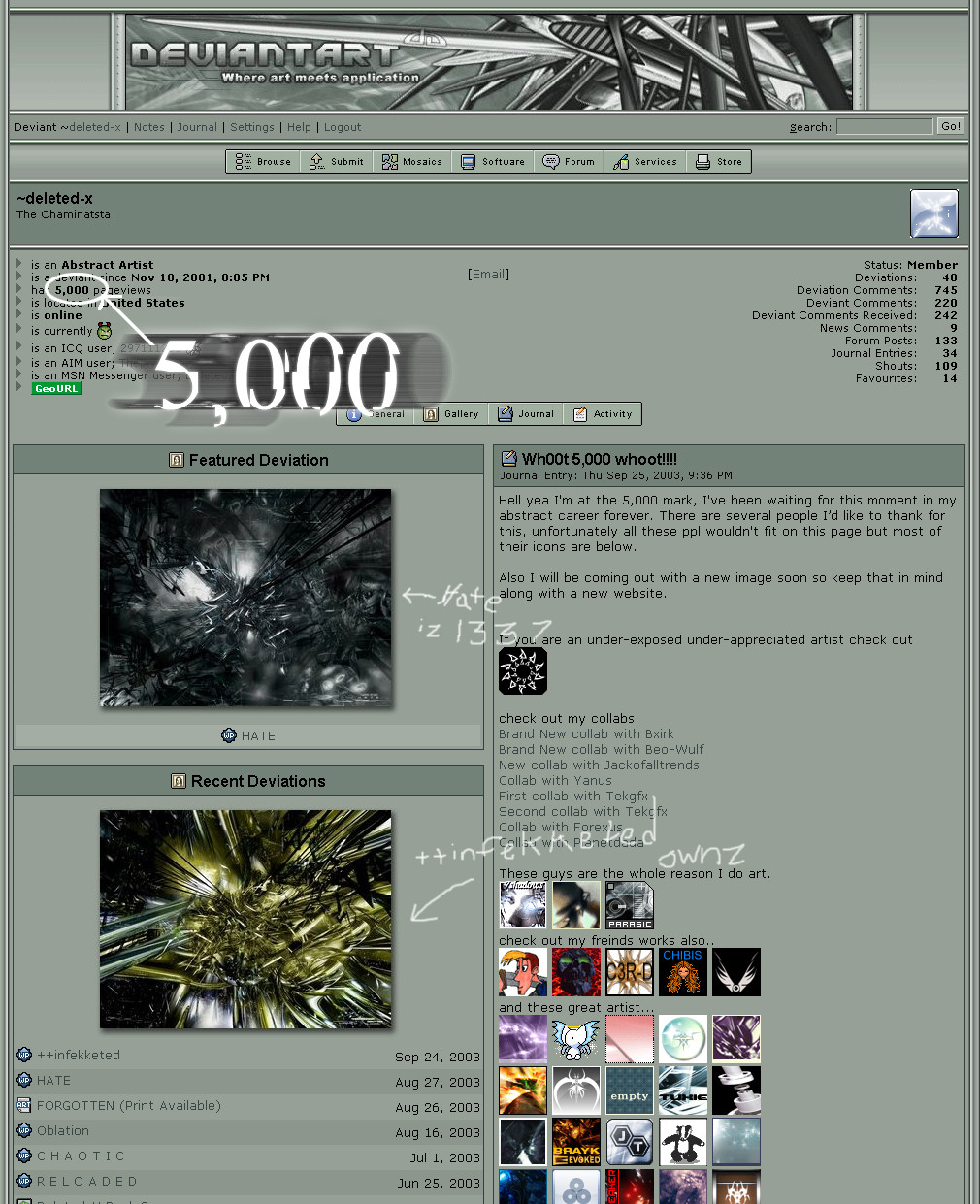
Task: Open New collab with Jackofalltrends link
Action: pos(599,765)
